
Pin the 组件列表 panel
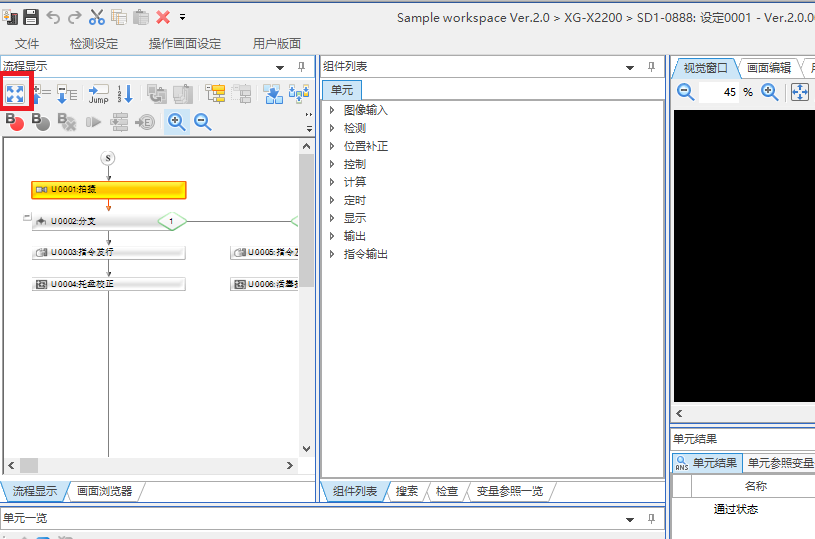click(651, 67)
